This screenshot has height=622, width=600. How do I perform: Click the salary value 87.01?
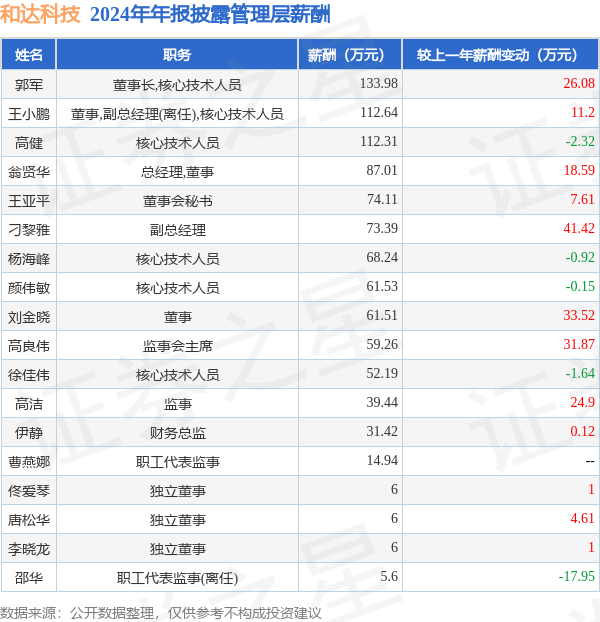tap(382, 170)
